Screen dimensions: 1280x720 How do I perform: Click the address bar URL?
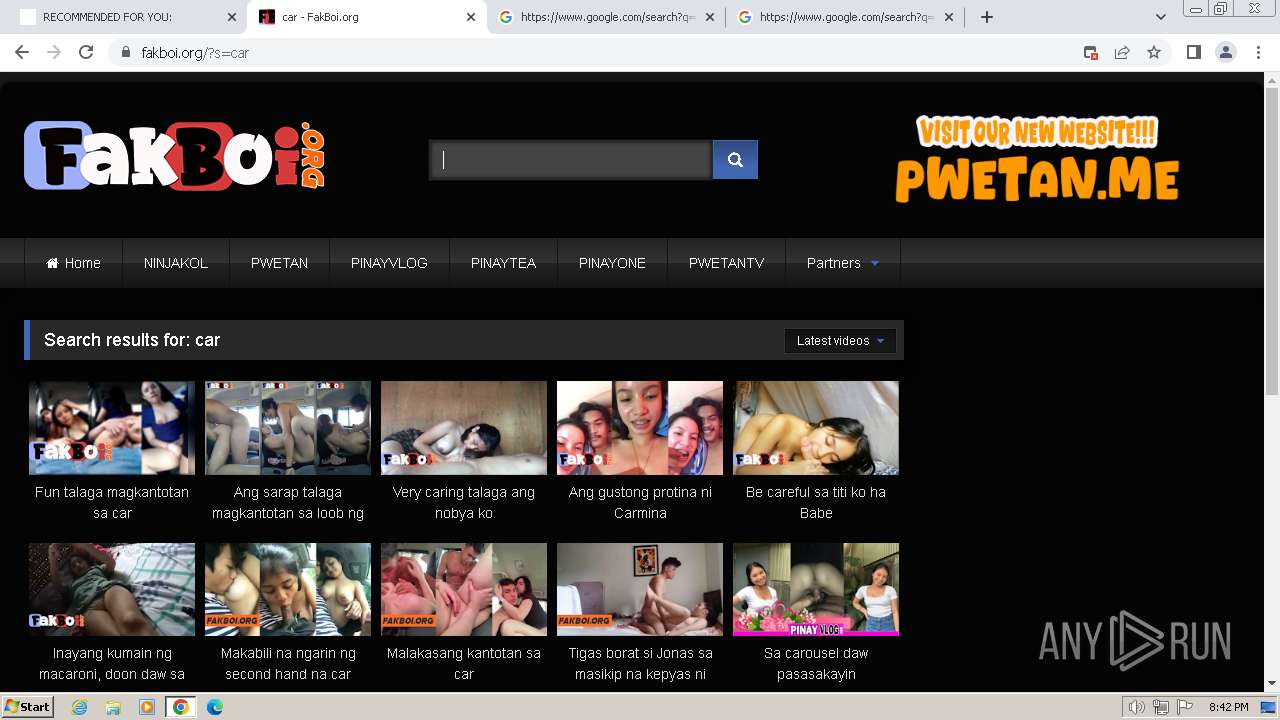click(195, 53)
